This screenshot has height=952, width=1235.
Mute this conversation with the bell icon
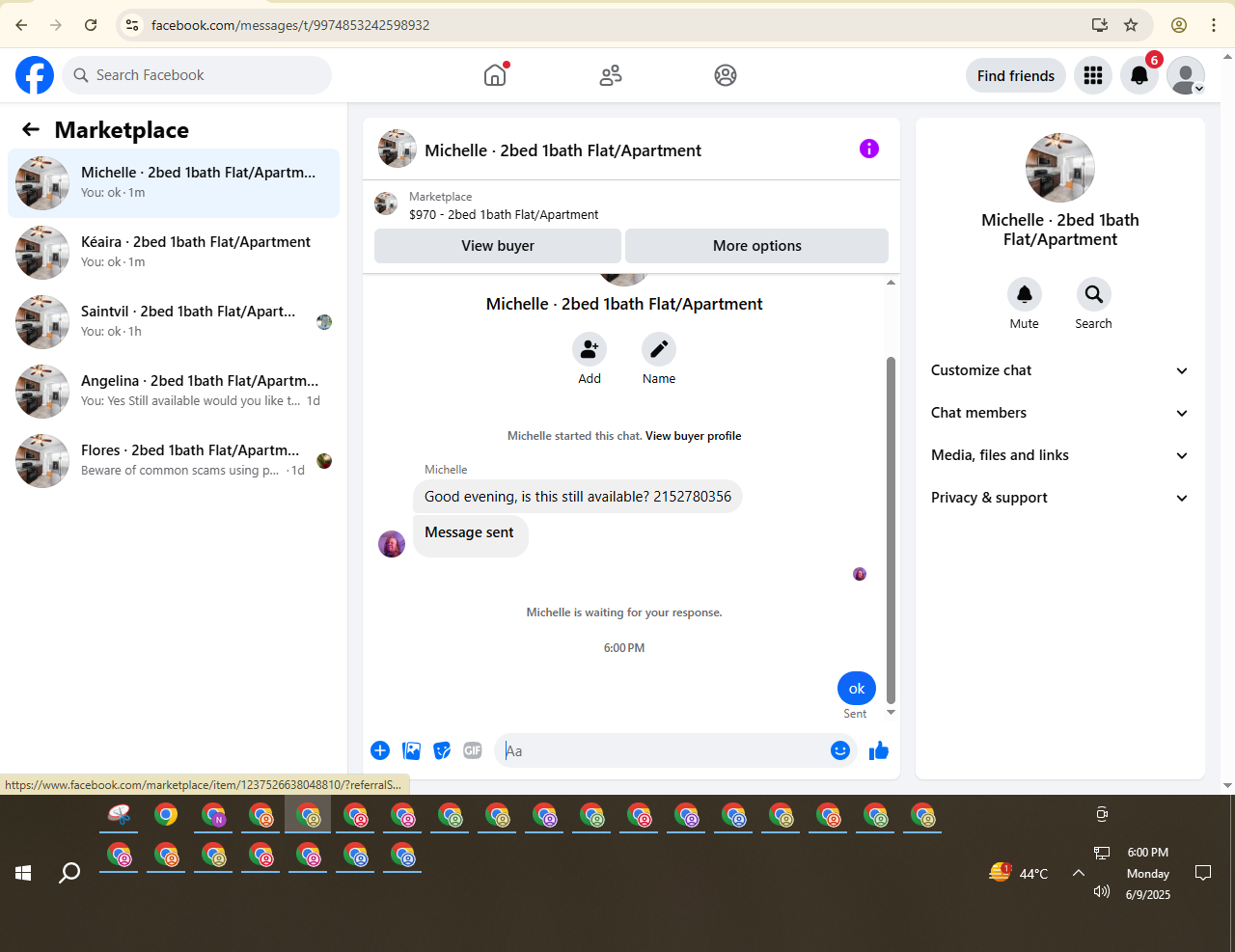pyautogui.click(x=1025, y=294)
